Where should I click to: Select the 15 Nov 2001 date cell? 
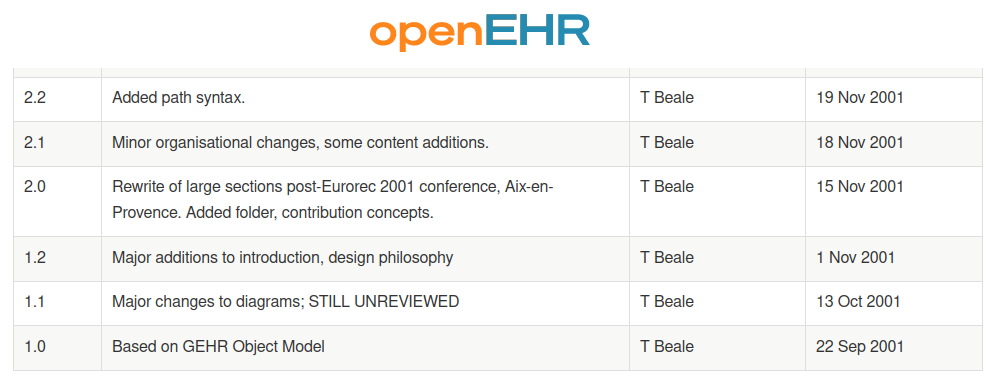click(x=894, y=201)
